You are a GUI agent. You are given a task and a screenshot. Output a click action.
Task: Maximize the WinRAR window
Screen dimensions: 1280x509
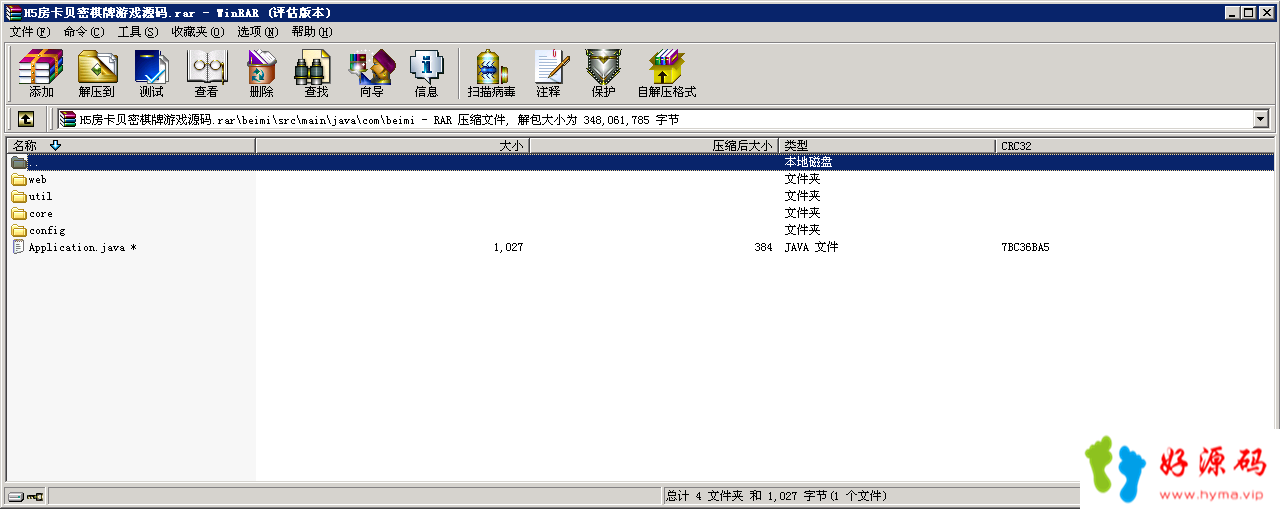[1248, 13]
